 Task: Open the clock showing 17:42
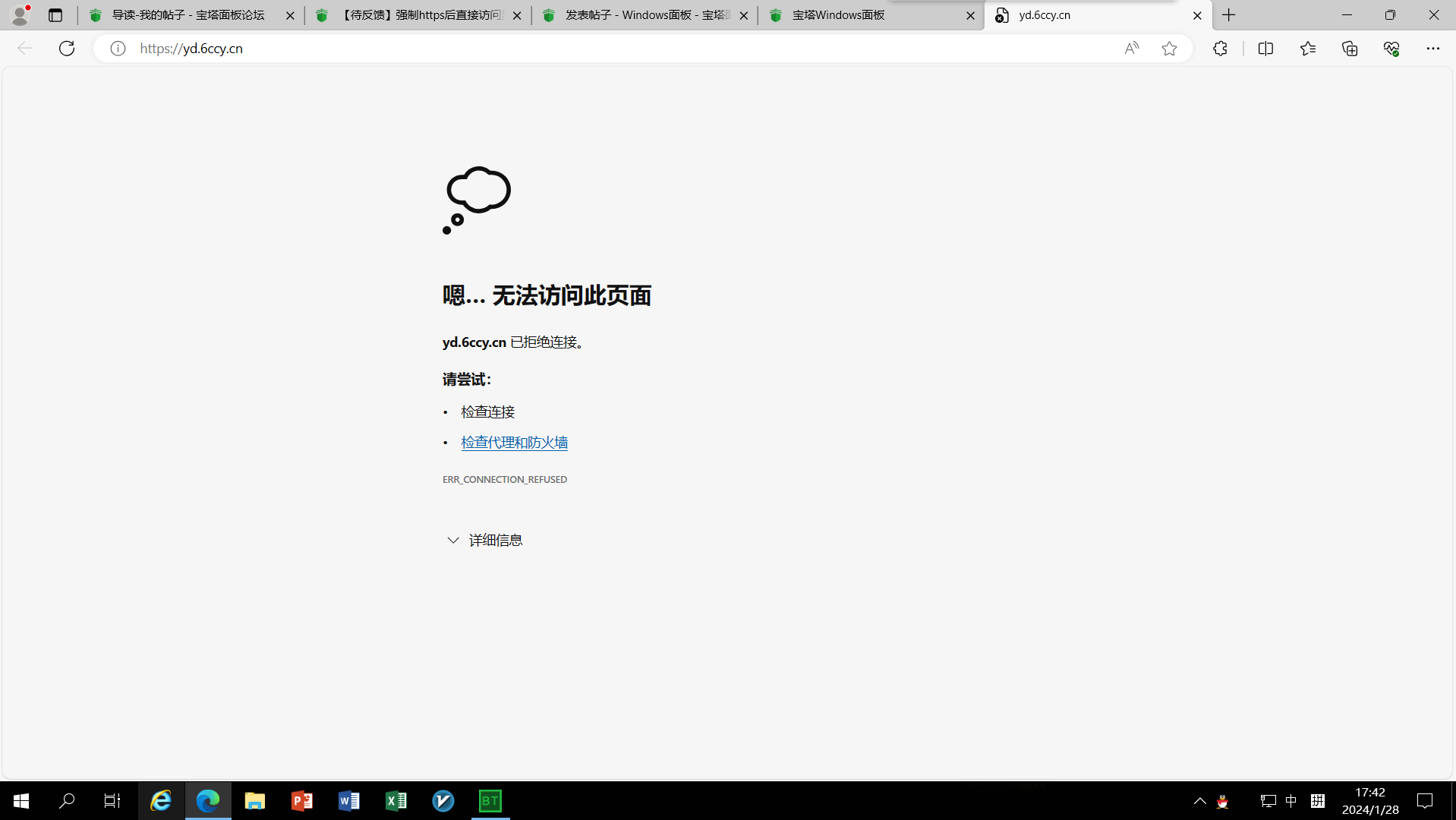[x=1370, y=801]
